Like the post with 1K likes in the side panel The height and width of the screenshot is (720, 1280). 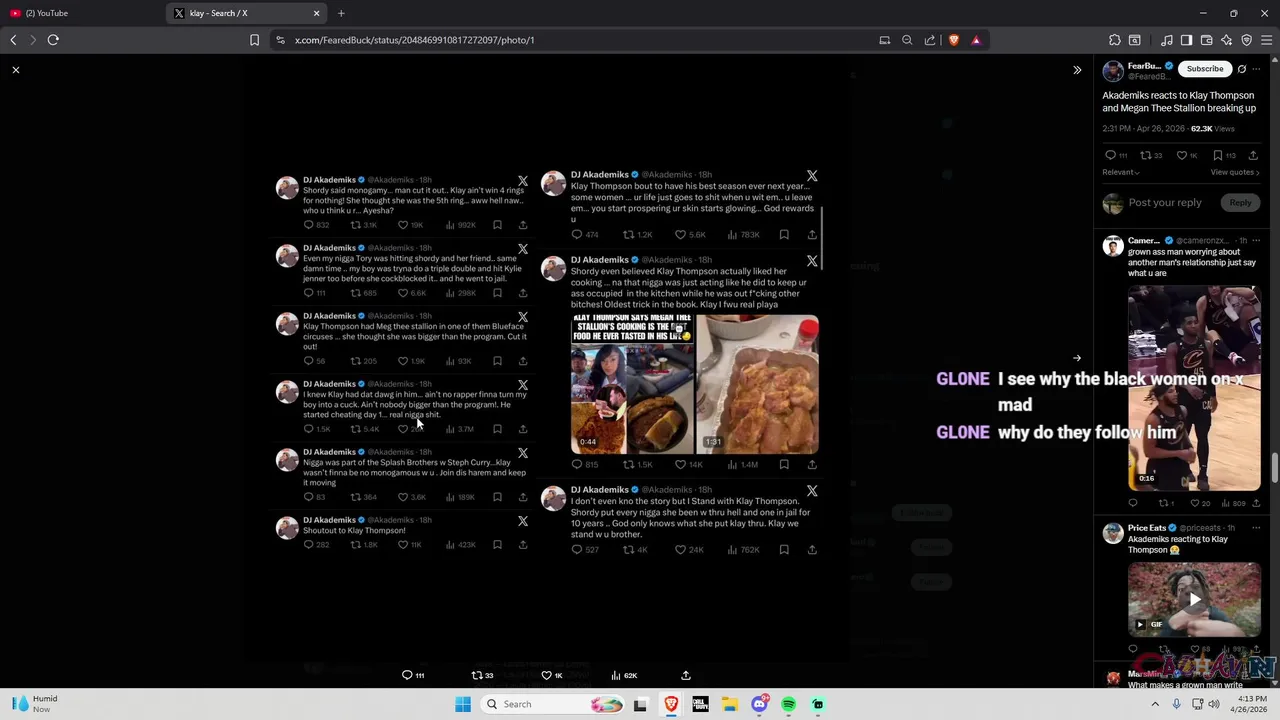pyautogui.click(x=1182, y=155)
